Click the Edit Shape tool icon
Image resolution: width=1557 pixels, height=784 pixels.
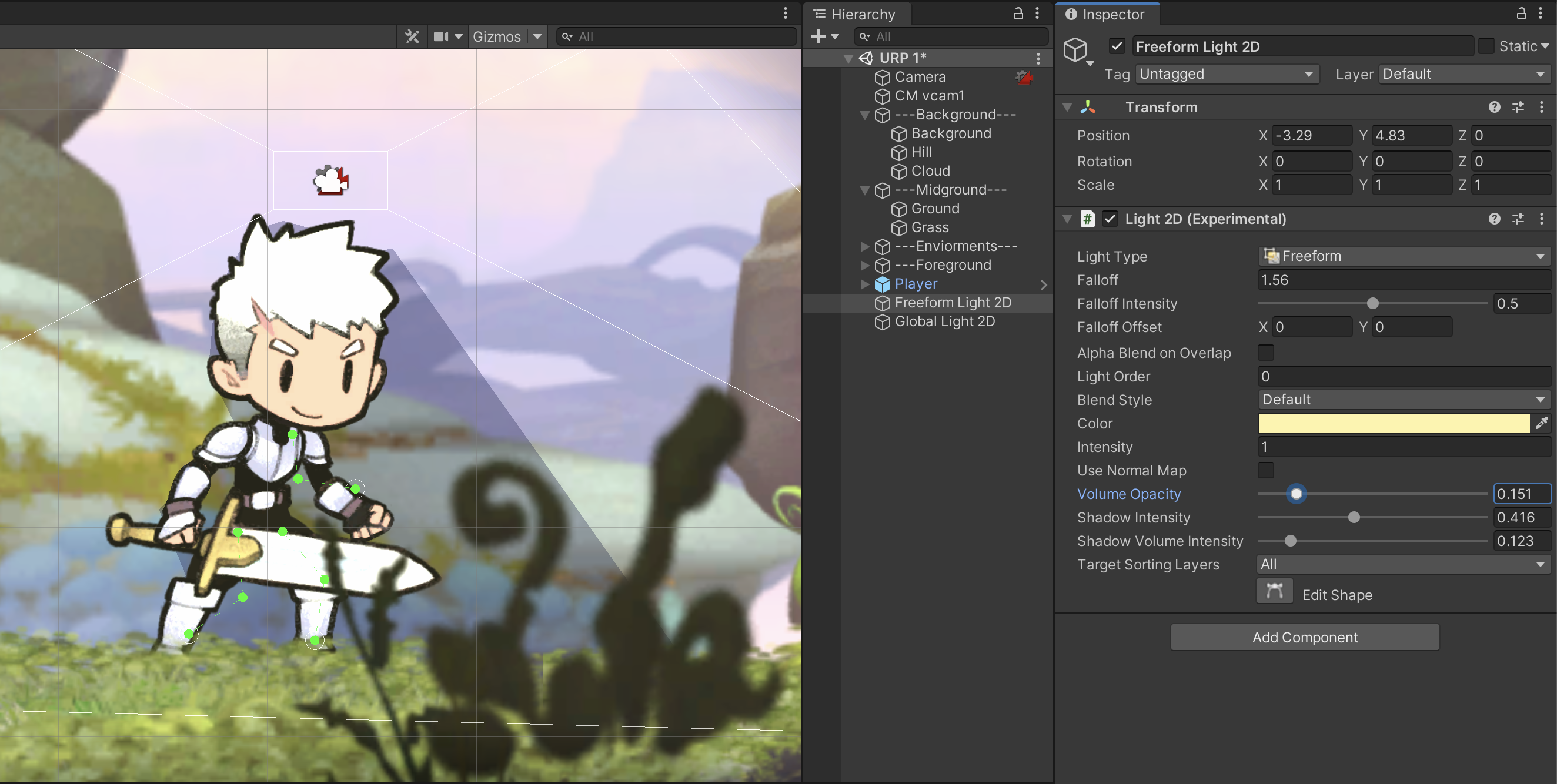click(x=1274, y=591)
